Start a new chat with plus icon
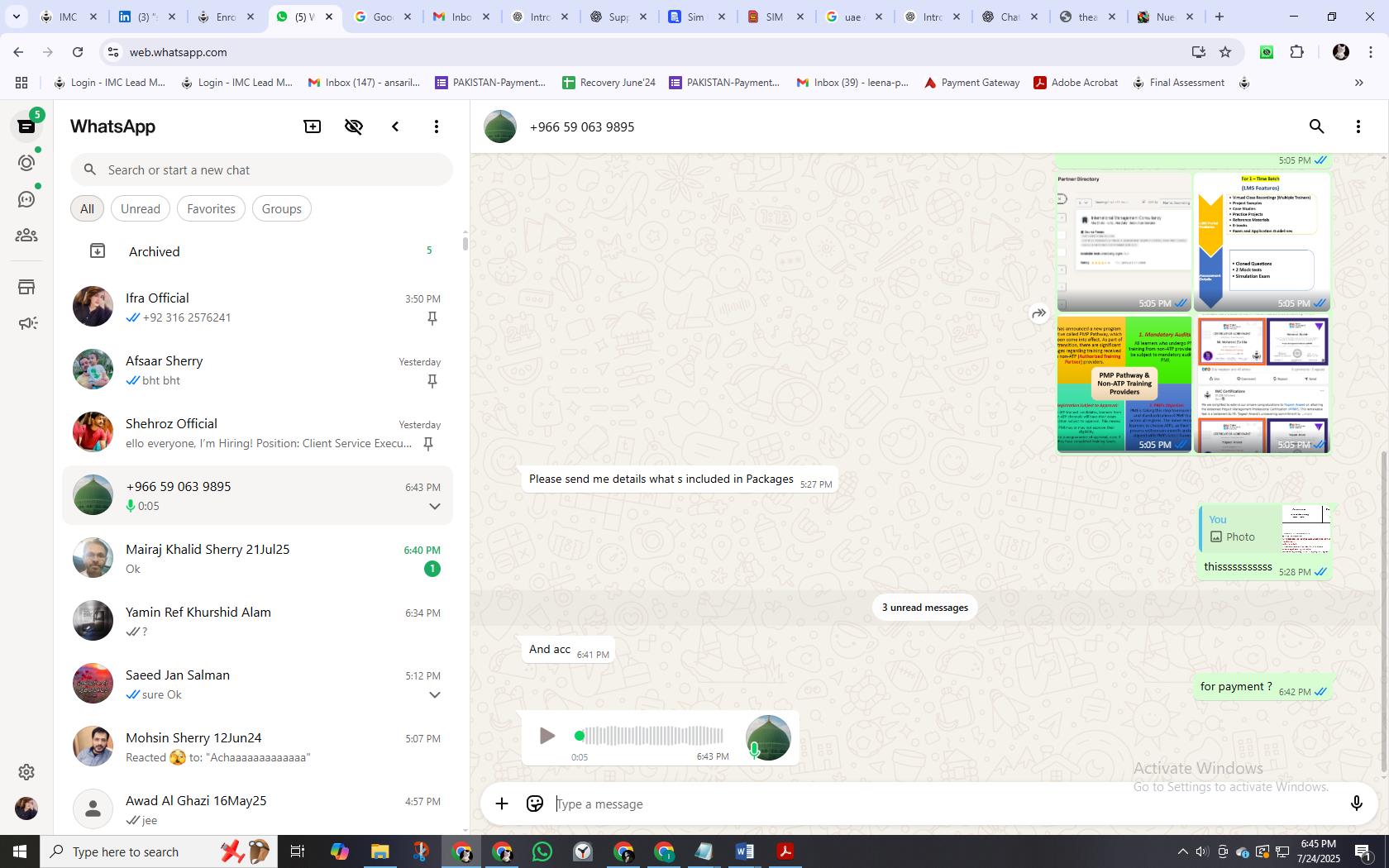 pos(313,126)
